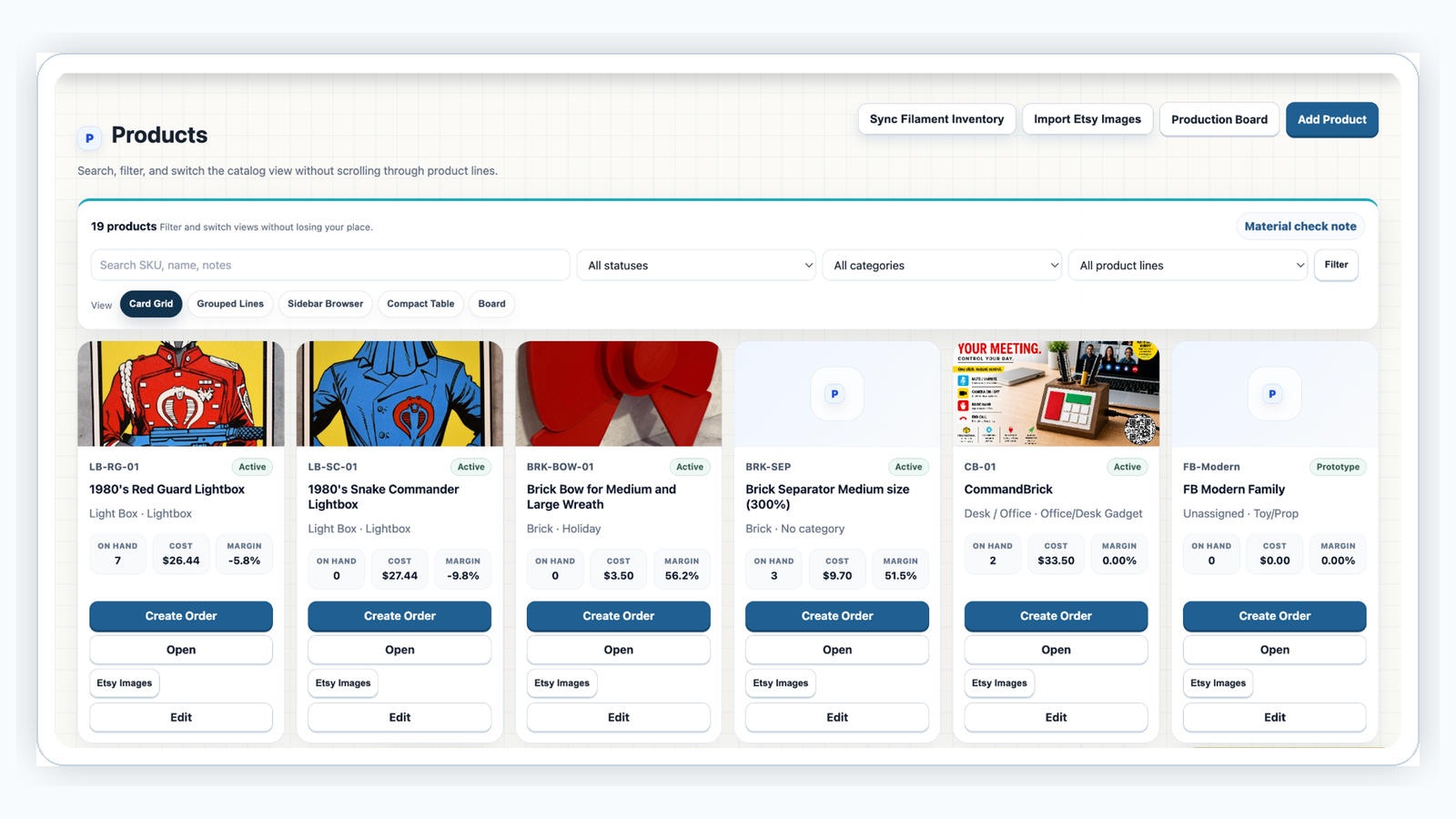
Task: Edit the FB-Modern Family product
Action: coord(1275,717)
